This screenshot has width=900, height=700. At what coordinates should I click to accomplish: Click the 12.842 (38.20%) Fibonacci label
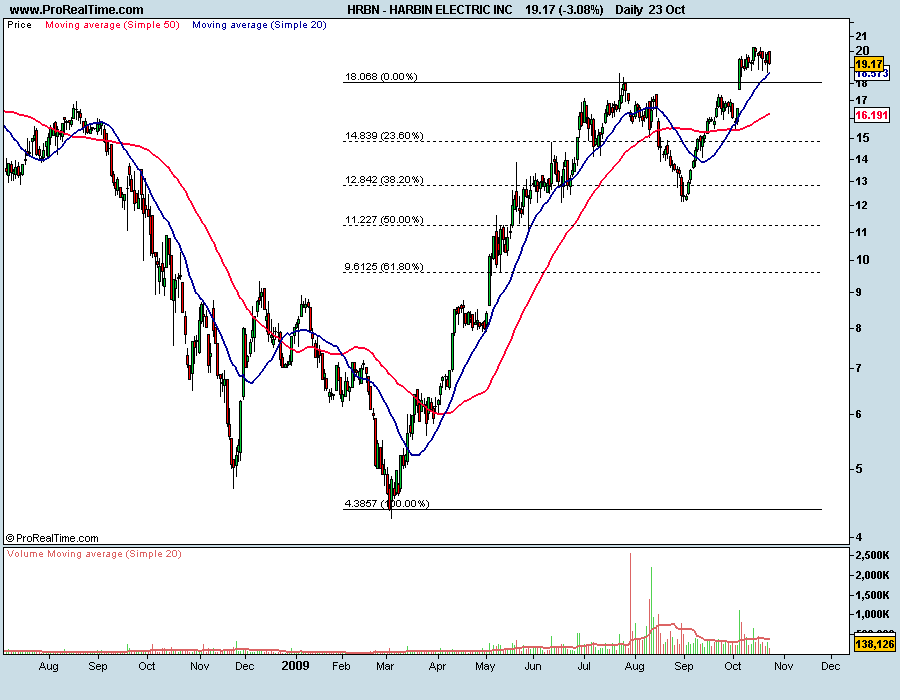point(384,180)
